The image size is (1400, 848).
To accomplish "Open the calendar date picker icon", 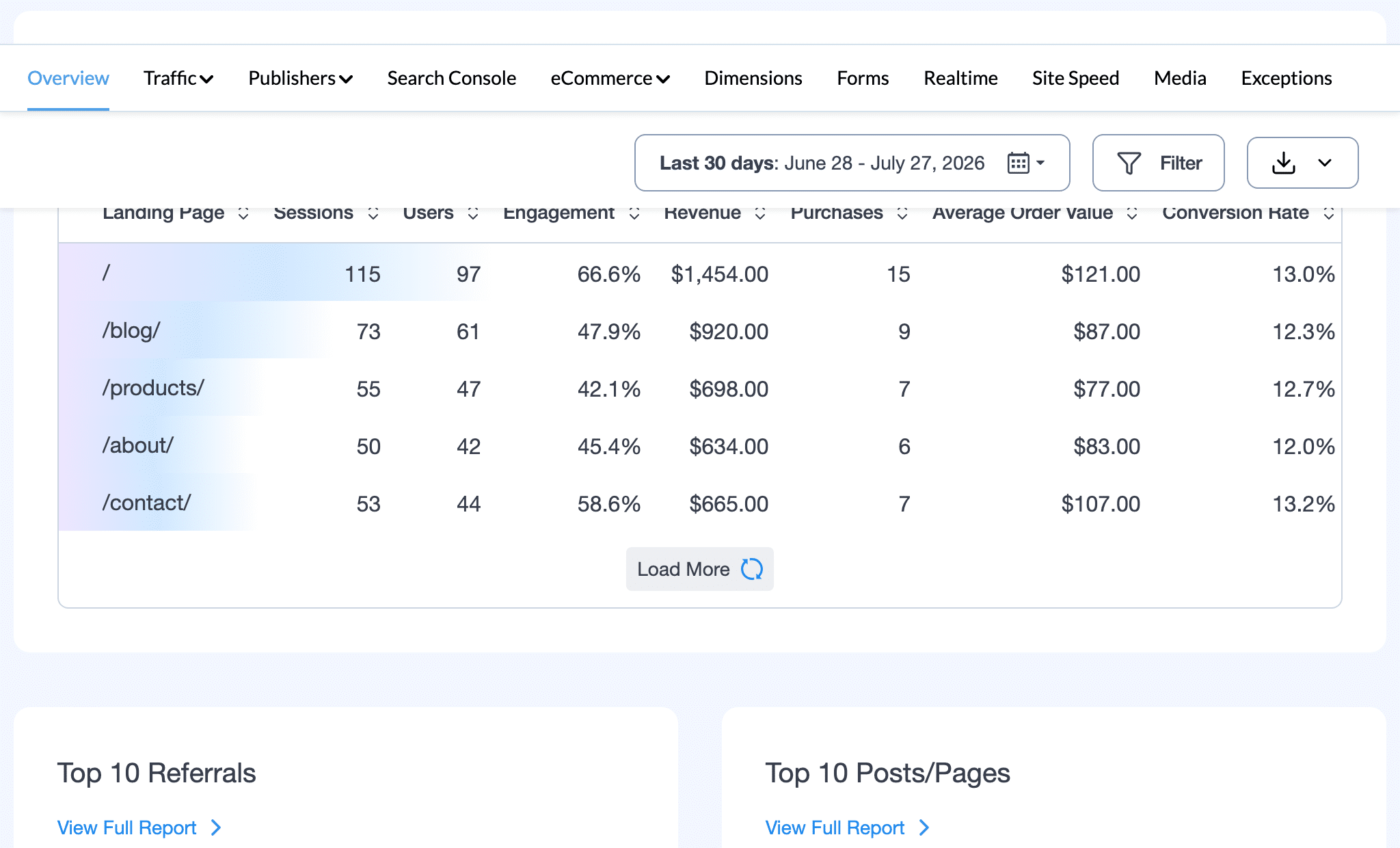I will (x=1018, y=163).
